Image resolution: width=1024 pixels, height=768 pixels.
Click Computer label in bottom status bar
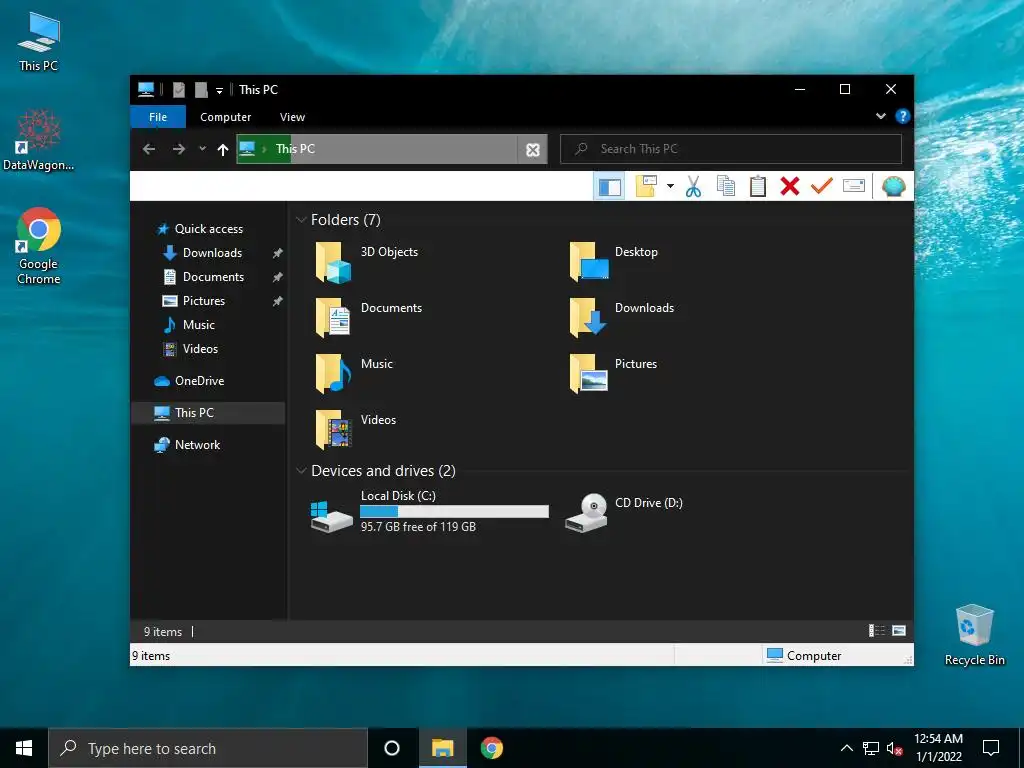814,656
